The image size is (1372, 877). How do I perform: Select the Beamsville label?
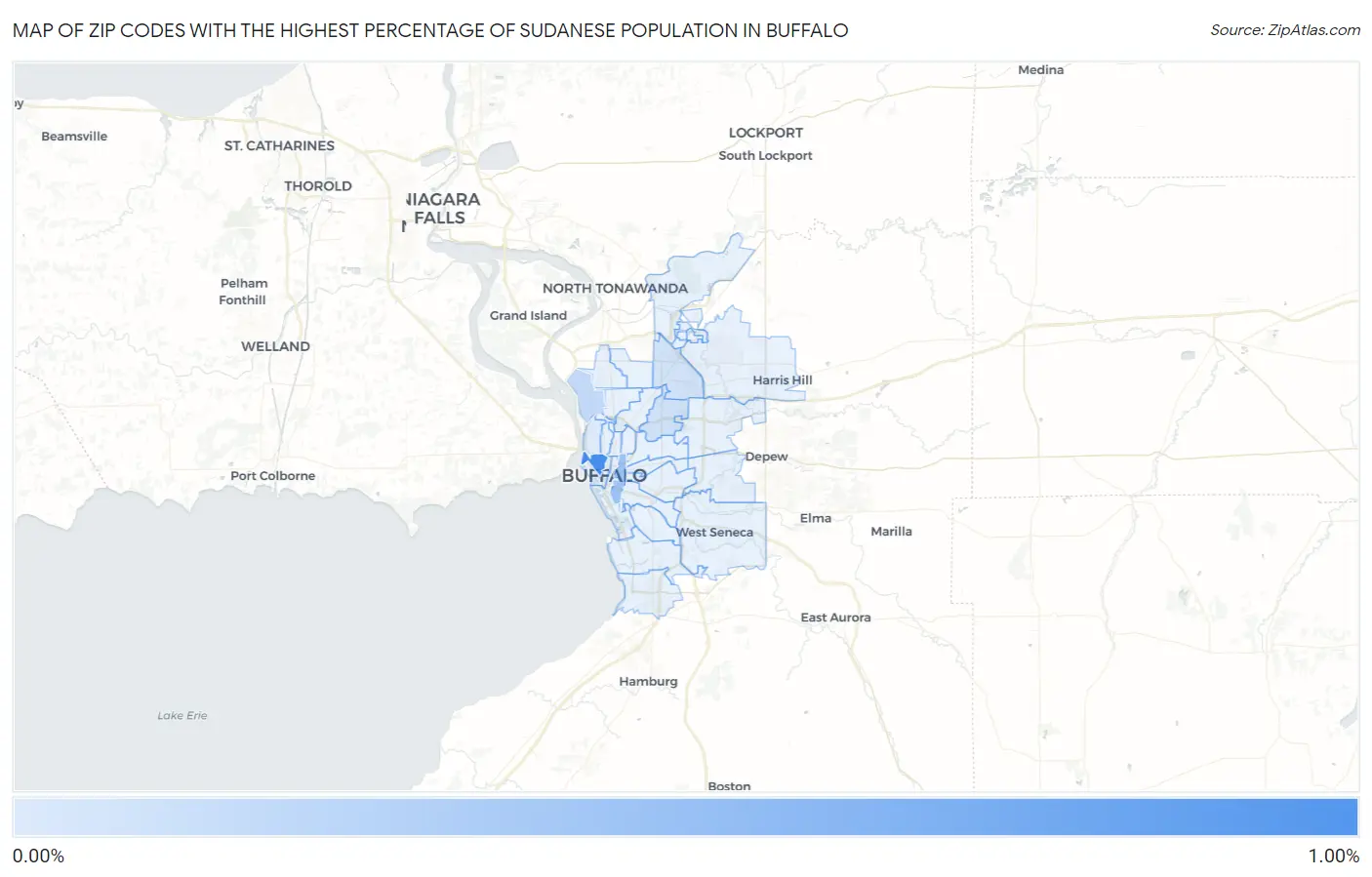pos(74,137)
